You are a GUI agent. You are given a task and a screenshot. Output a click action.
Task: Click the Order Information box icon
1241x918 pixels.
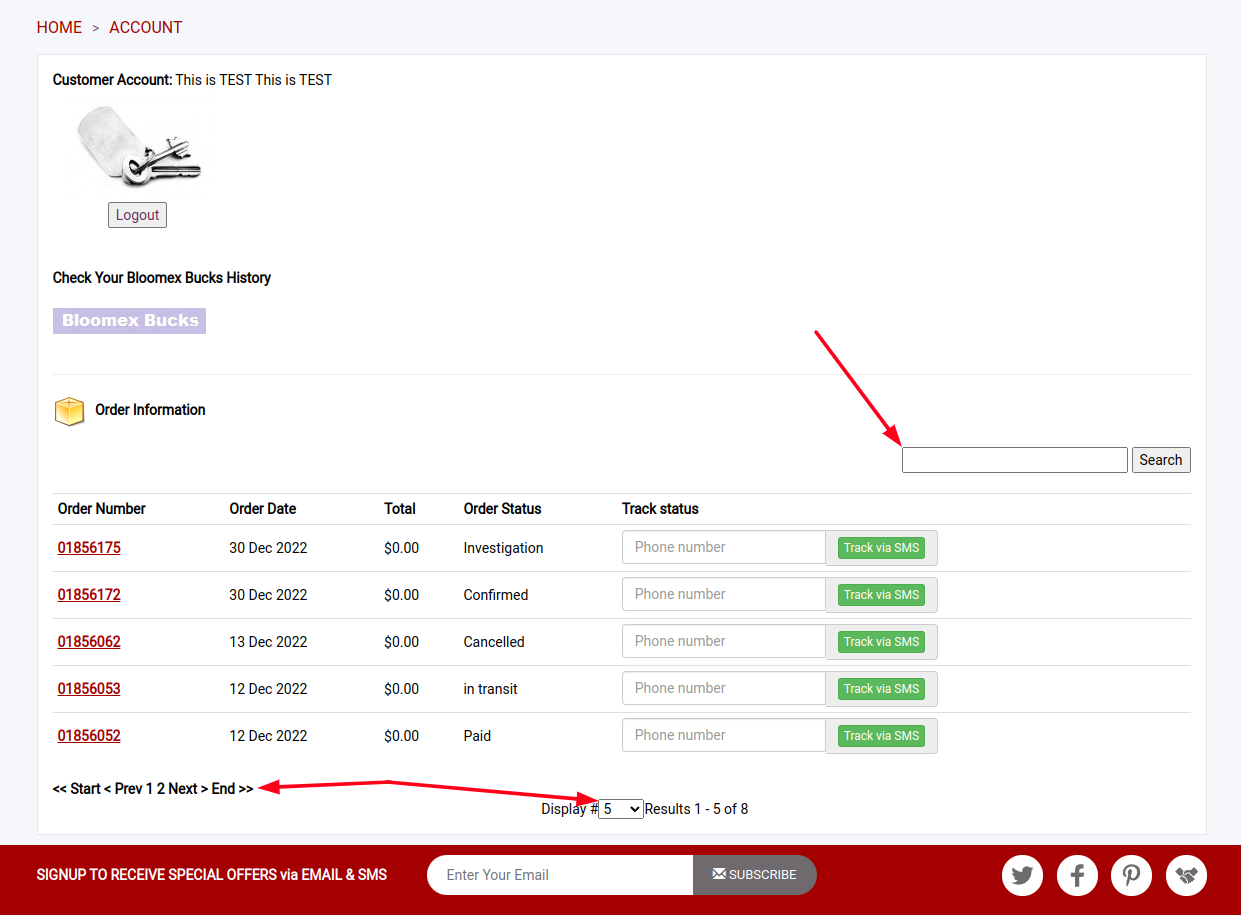click(x=69, y=411)
